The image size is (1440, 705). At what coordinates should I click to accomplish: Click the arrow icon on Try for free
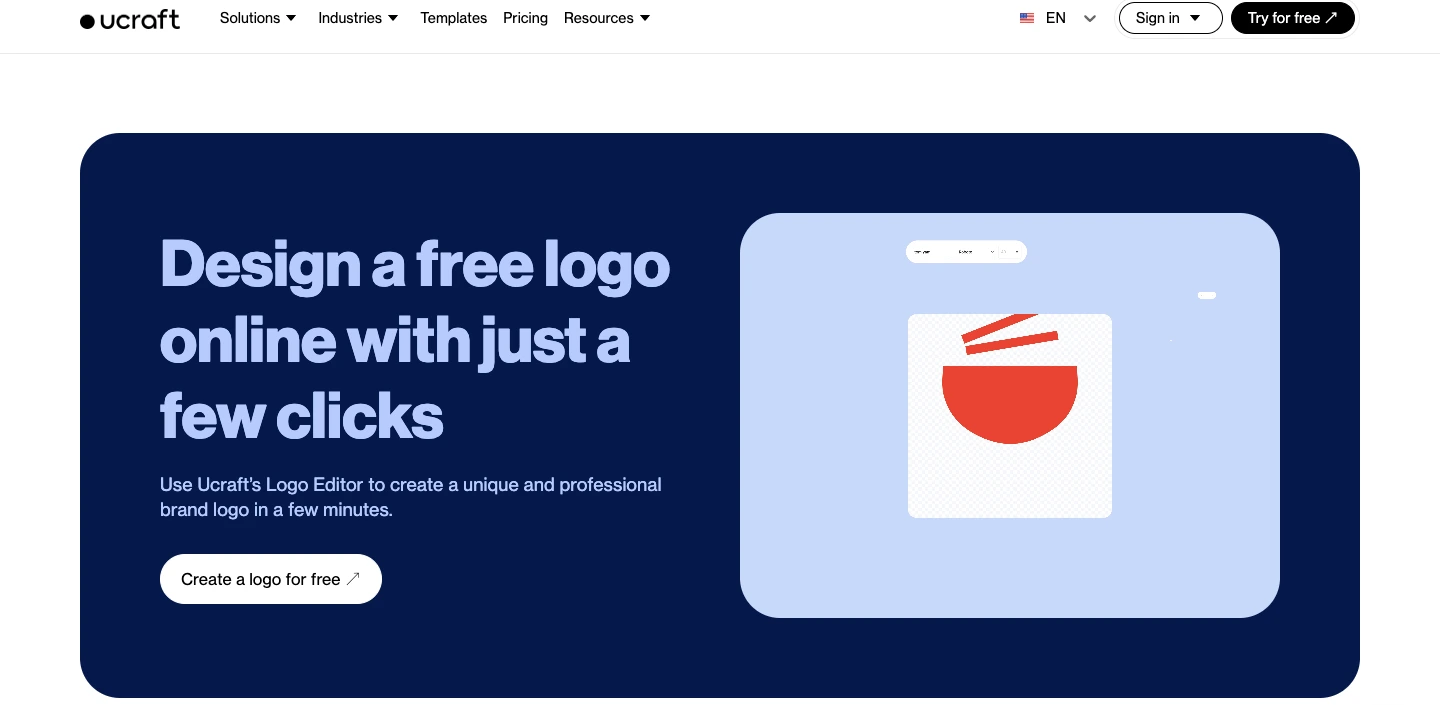(x=1331, y=18)
